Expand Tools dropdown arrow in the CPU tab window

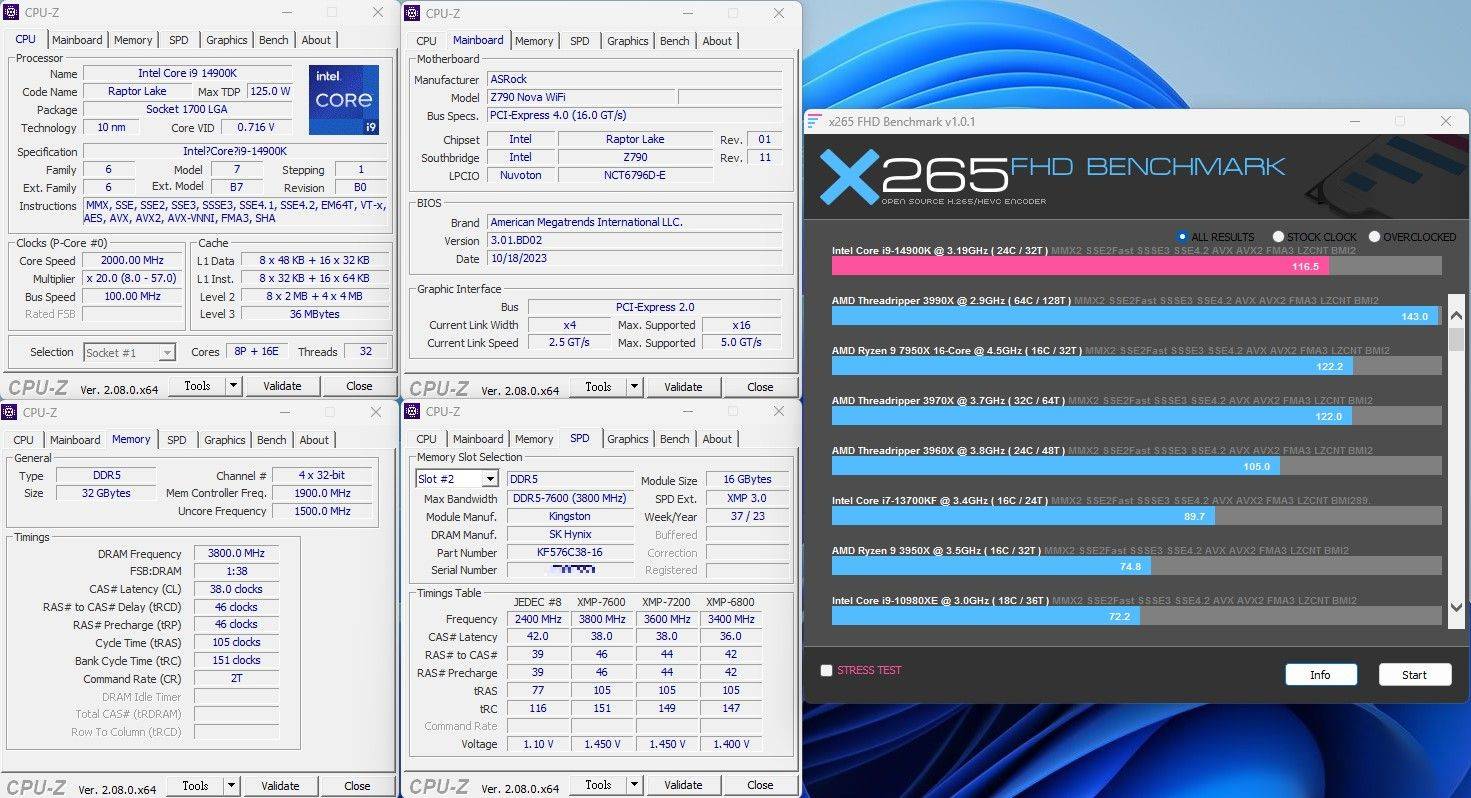pos(233,386)
